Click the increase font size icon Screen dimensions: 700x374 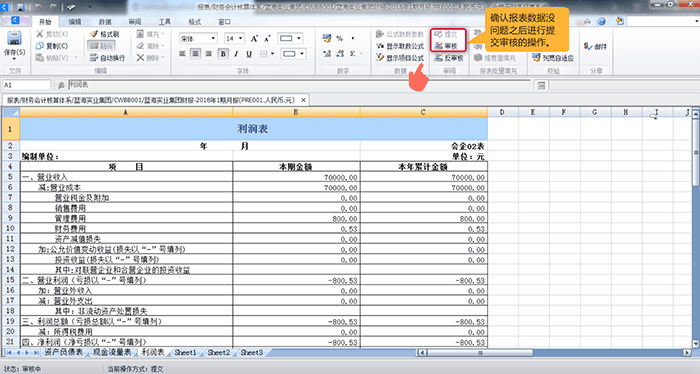pyautogui.click(x=254, y=39)
